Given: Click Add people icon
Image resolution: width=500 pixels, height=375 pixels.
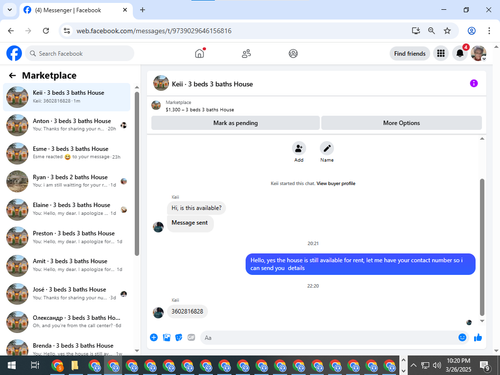Looking at the screenshot, I should [x=299, y=148].
